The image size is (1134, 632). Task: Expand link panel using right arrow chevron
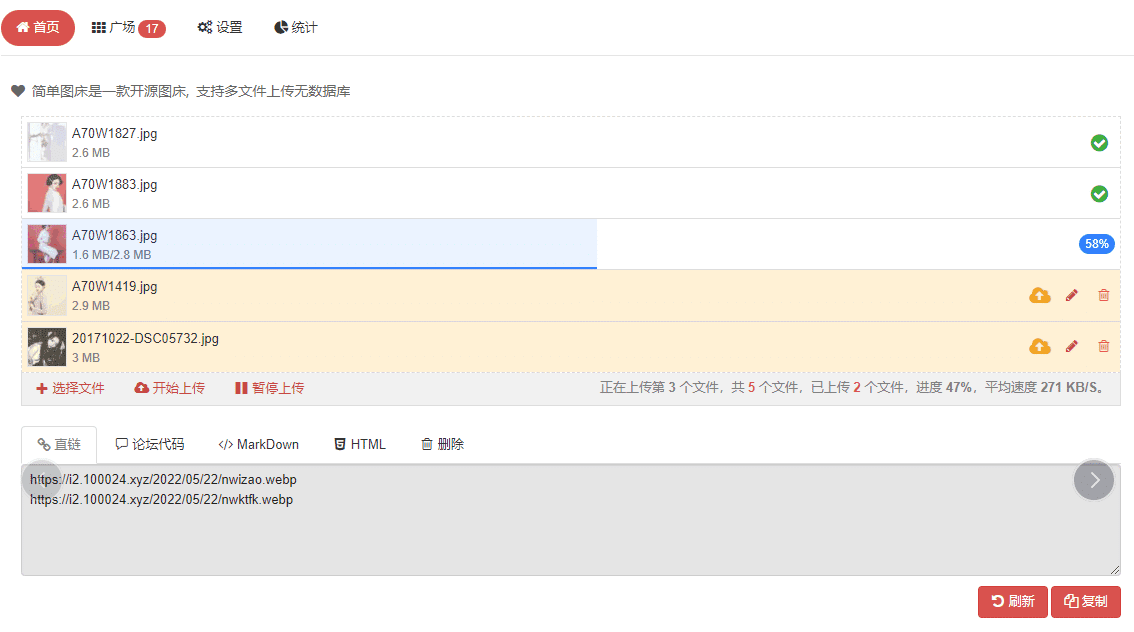[x=1094, y=480]
